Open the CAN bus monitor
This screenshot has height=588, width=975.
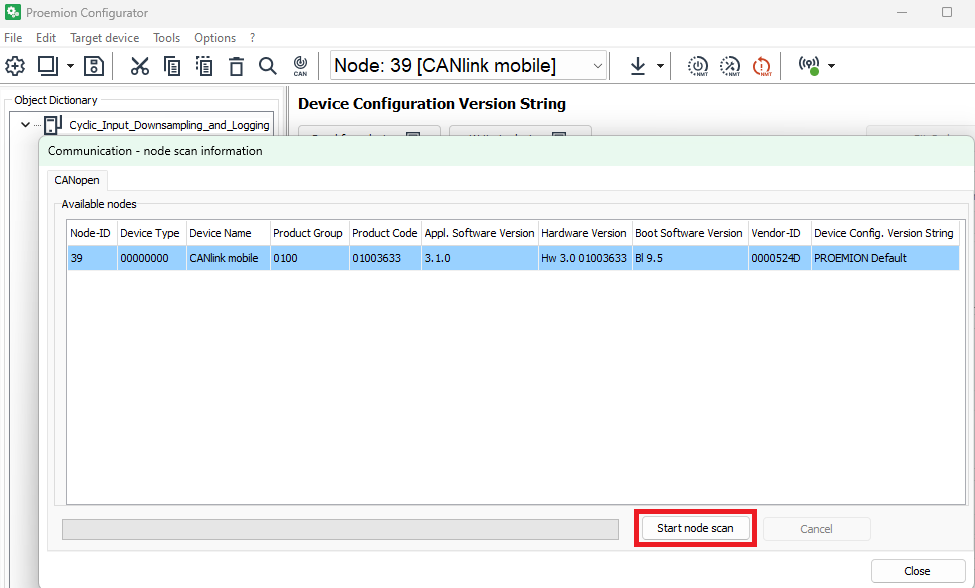click(x=300, y=66)
